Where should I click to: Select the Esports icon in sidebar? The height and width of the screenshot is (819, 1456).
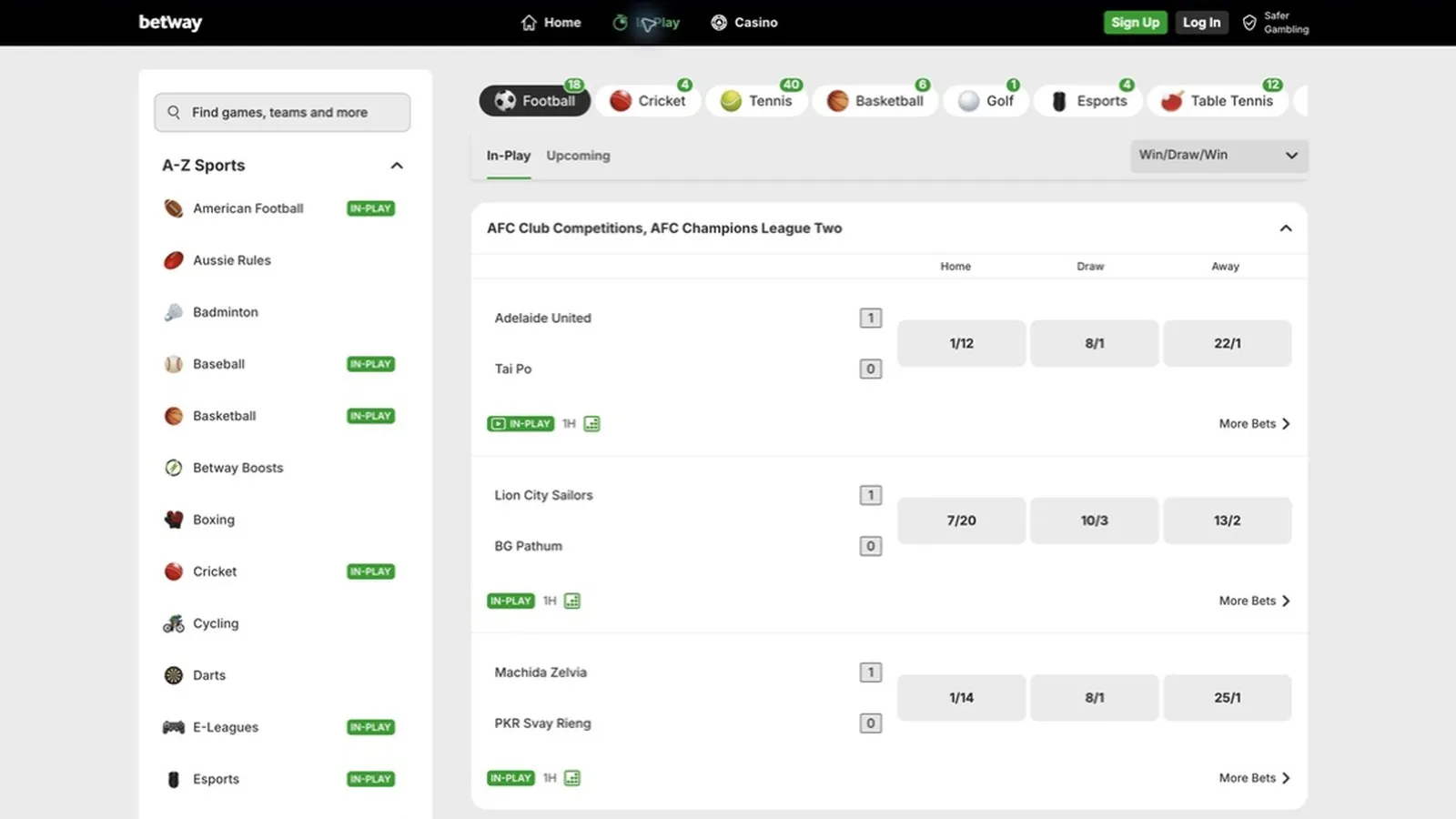pyautogui.click(x=173, y=779)
